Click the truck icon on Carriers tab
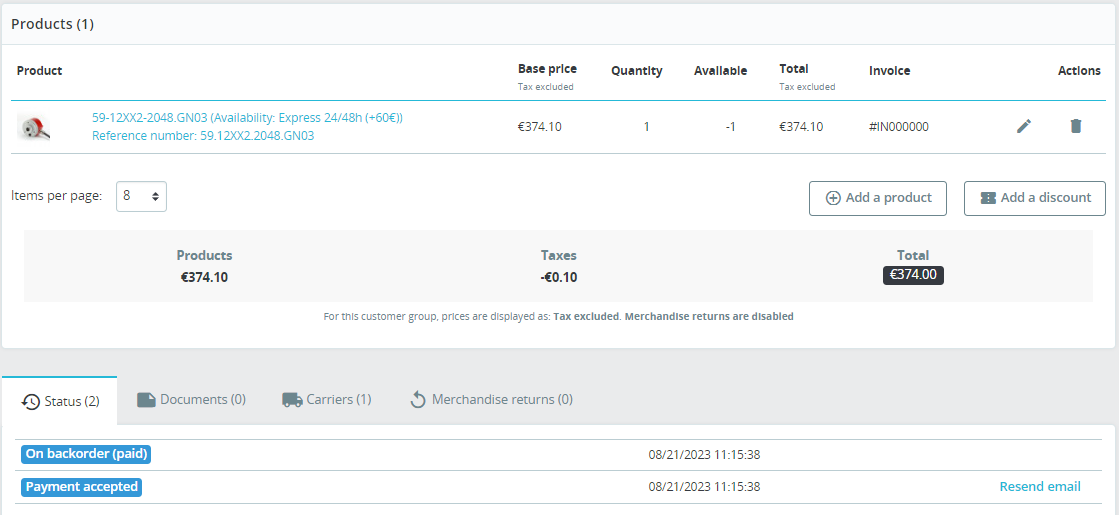Screen dimensions: 1119x515 [x=292, y=400]
